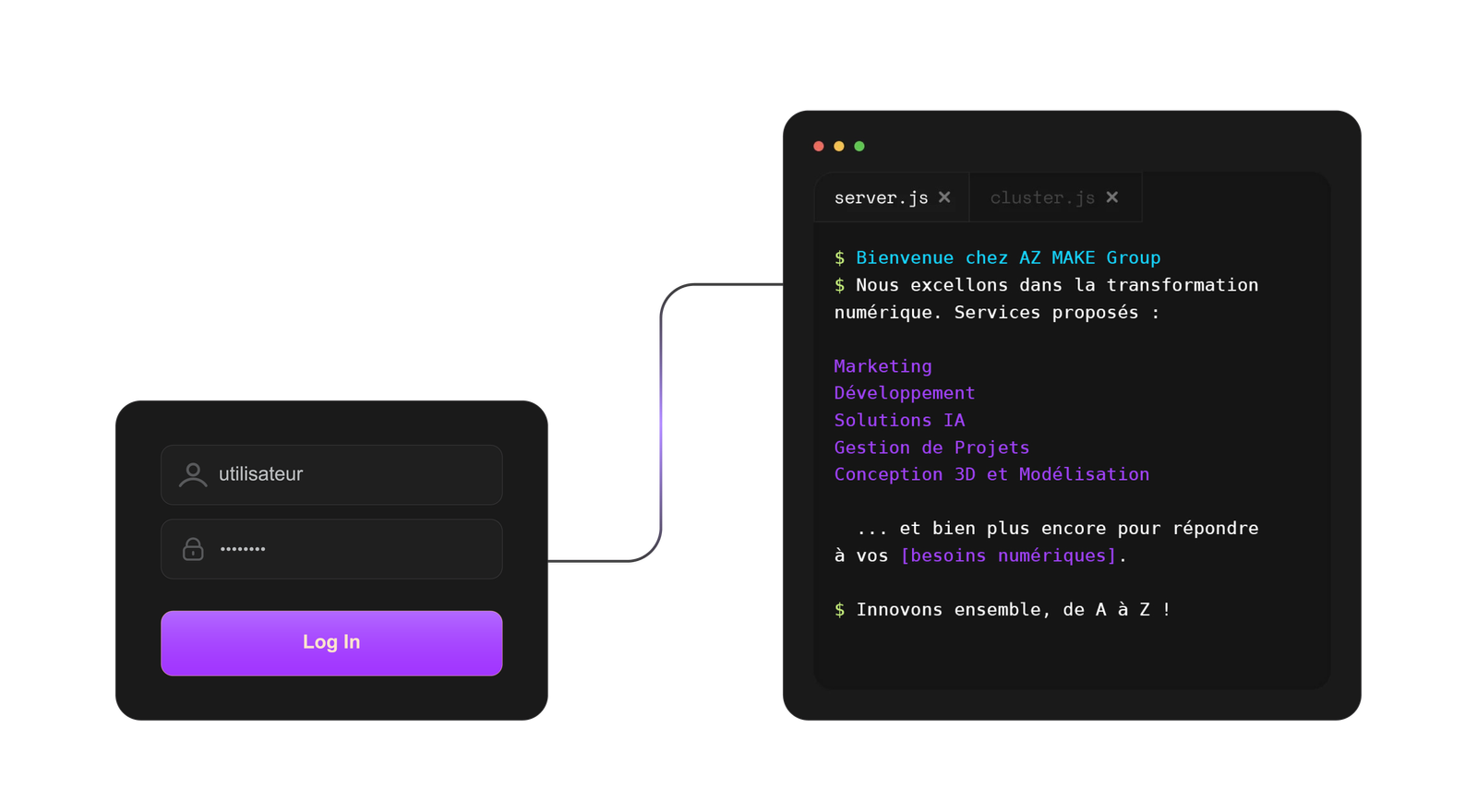Close the server.js tab with X
Viewport: 1477px width, 812px height.
tap(944, 197)
